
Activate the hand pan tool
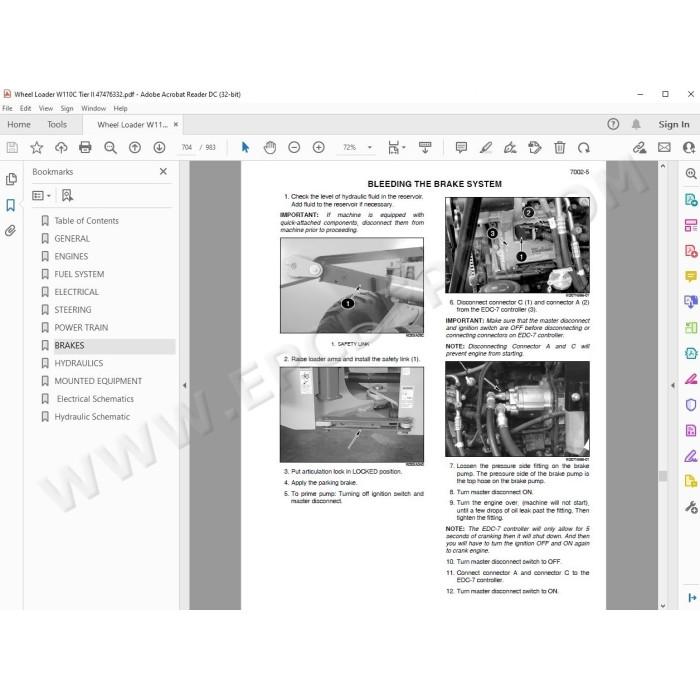270,147
